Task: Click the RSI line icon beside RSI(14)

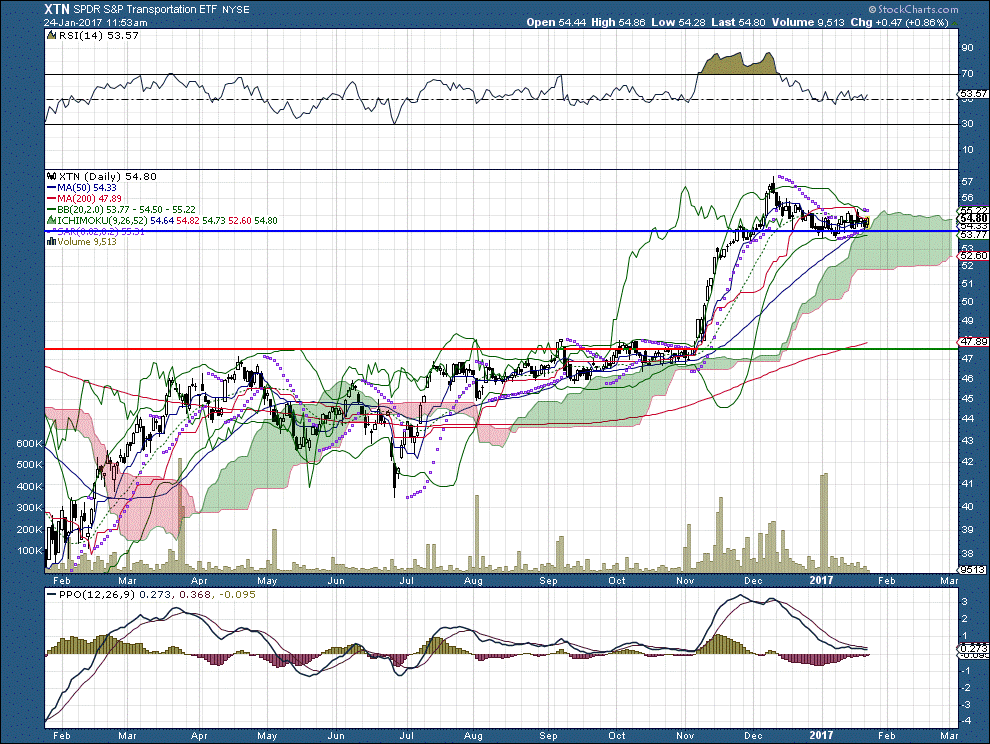Action: [x=52, y=36]
